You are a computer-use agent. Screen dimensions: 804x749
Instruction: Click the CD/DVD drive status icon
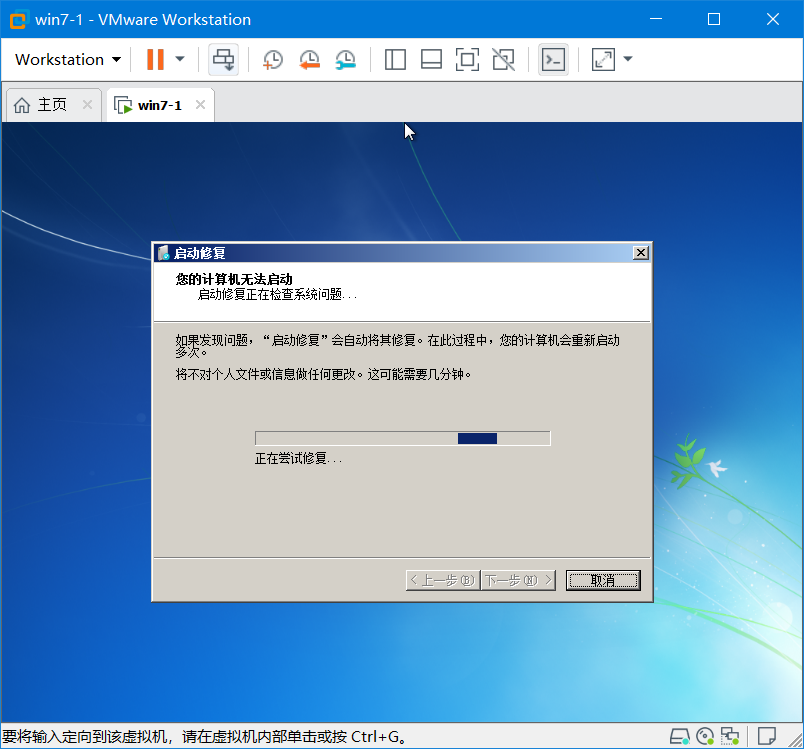coord(705,737)
